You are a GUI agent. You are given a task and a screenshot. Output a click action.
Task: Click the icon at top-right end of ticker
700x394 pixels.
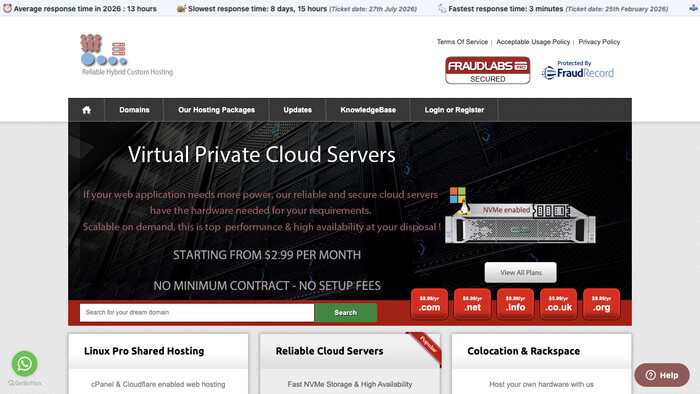[x=694, y=8]
